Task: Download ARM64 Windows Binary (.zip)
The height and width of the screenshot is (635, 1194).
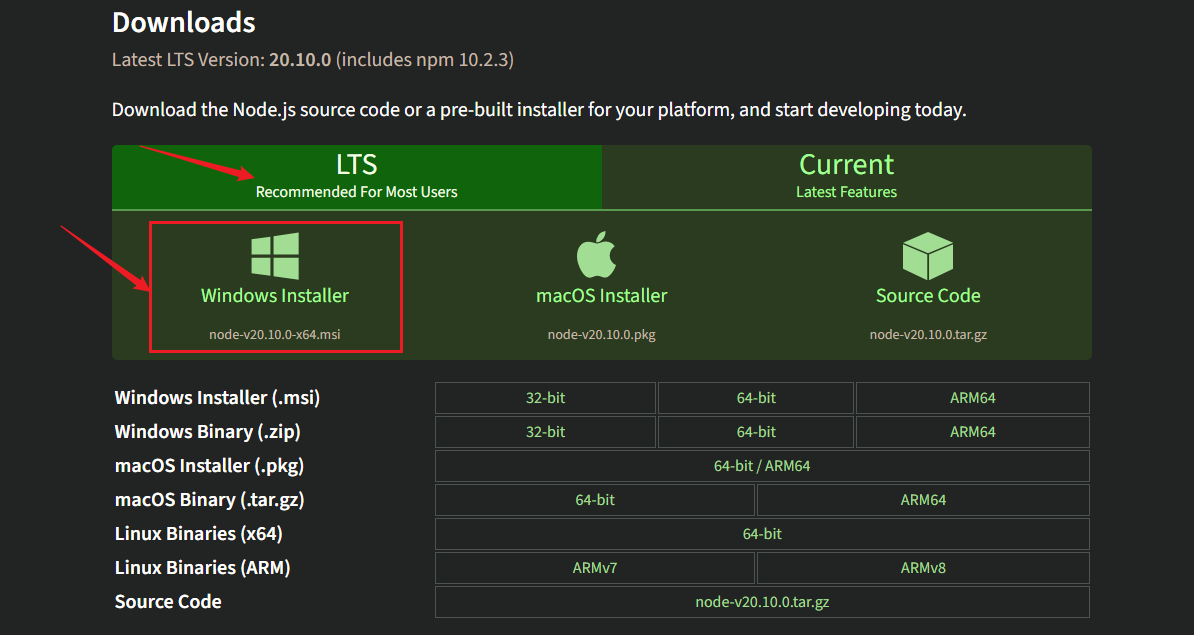Action: pyautogui.click(x=972, y=432)
